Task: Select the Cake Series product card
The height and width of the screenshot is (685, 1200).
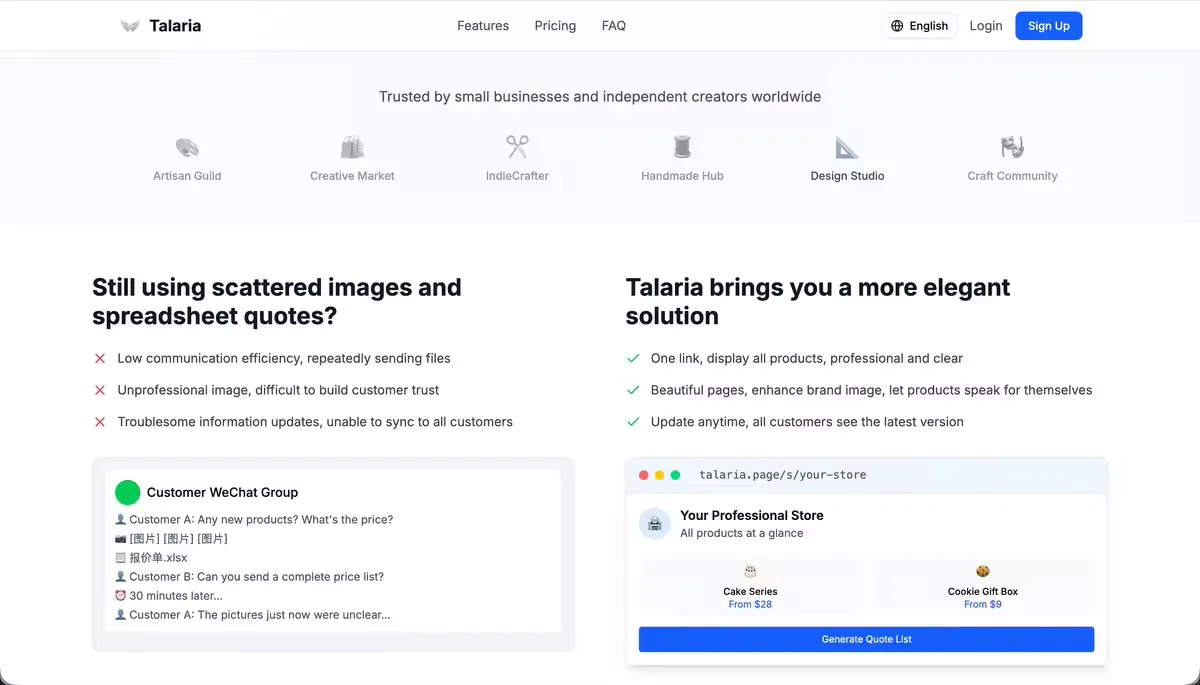Action: coord(750,584)
